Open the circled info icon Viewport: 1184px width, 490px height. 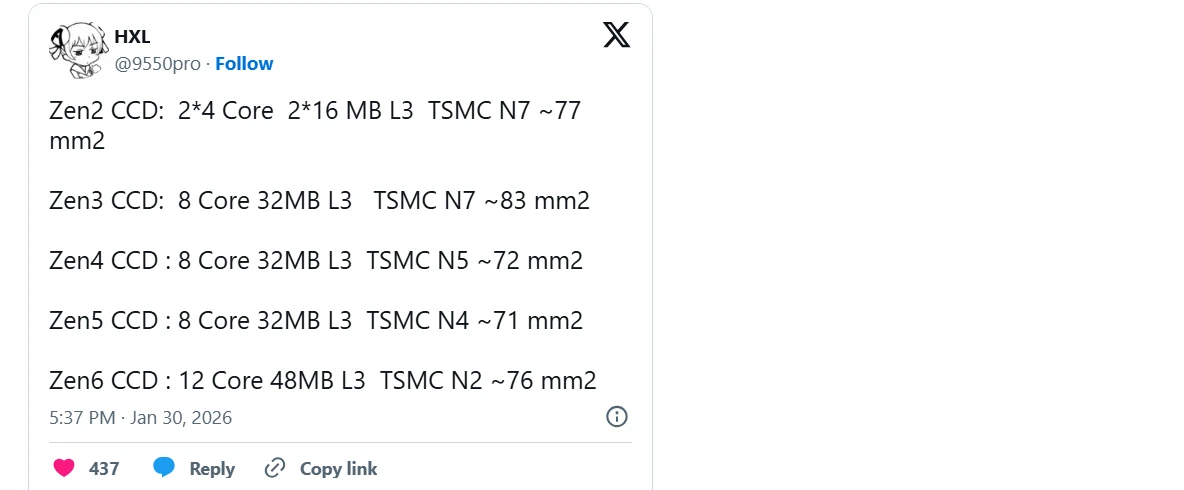pyautogui.click(x=617, y=417)
